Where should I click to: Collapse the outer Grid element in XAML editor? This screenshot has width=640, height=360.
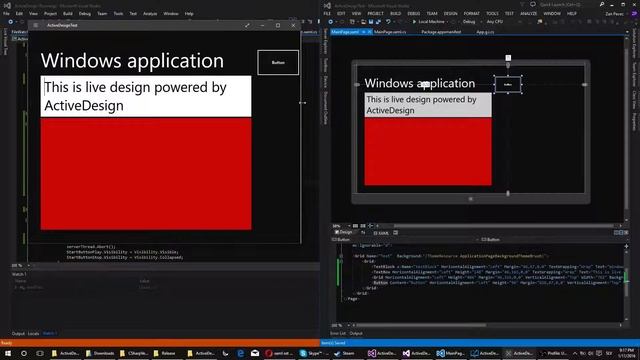pos(342,256)
